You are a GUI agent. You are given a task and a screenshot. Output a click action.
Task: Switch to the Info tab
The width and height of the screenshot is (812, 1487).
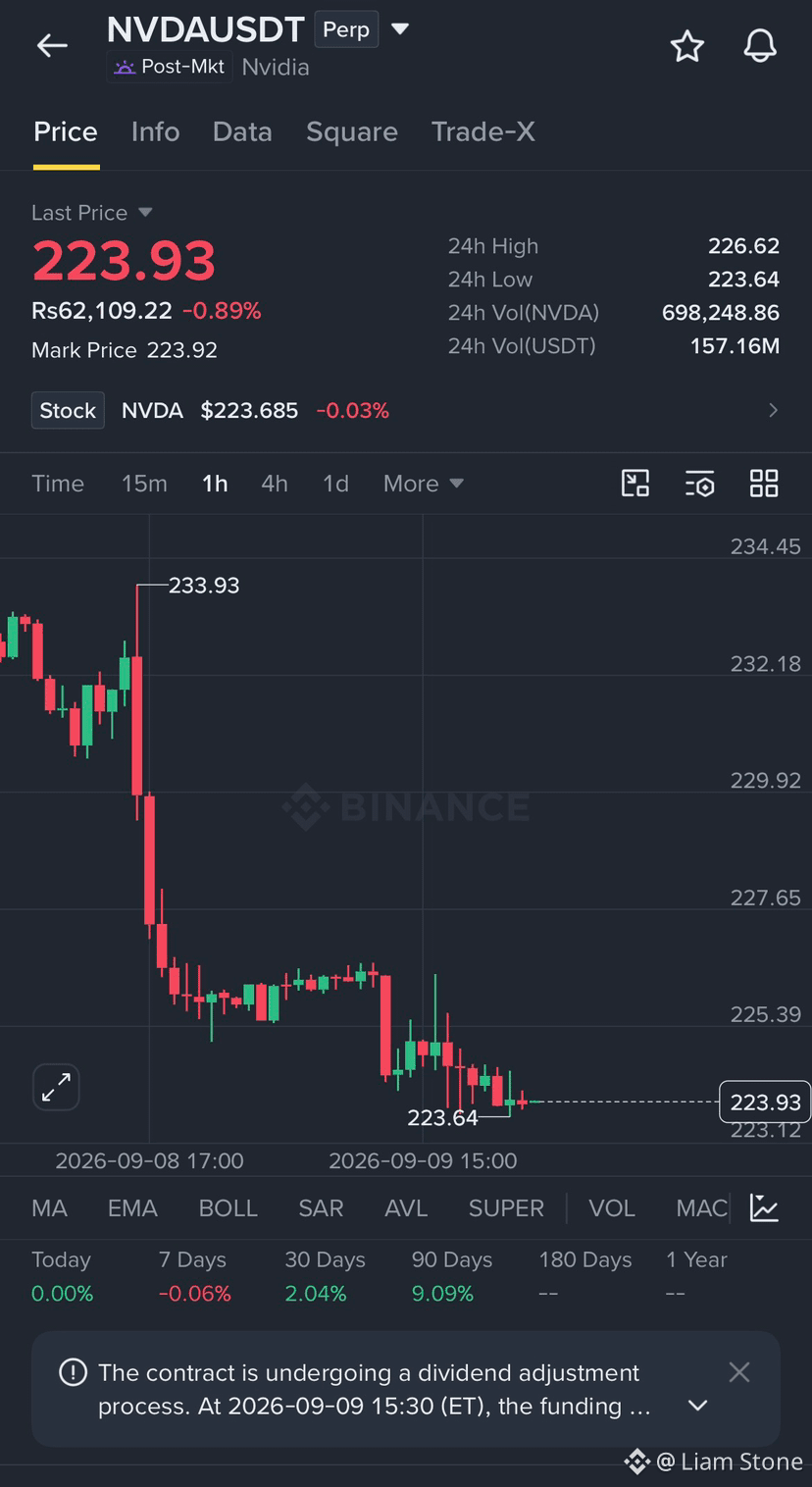tap(155, 131)
